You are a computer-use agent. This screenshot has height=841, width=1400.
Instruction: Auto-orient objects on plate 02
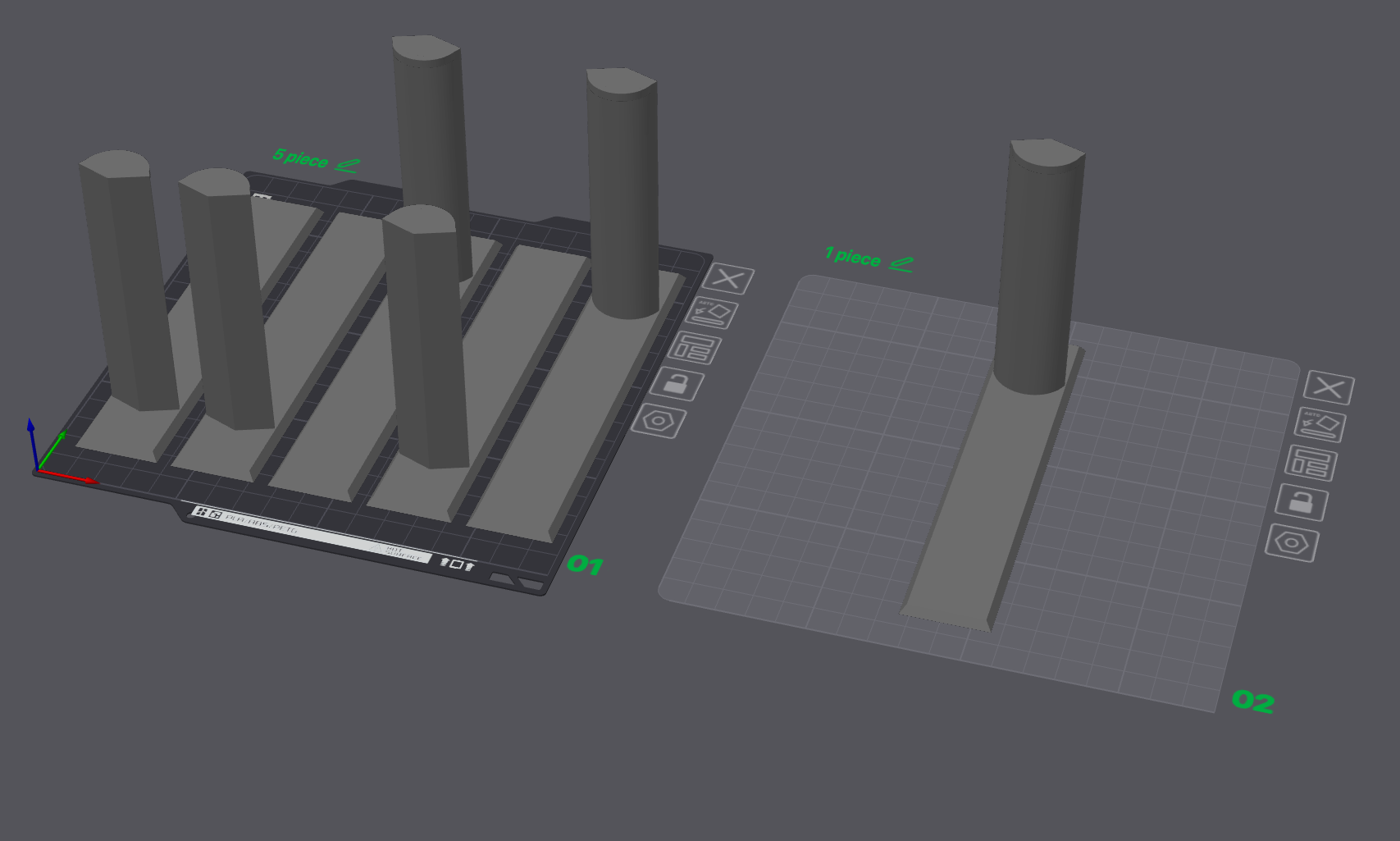[x=1320, y=425]
